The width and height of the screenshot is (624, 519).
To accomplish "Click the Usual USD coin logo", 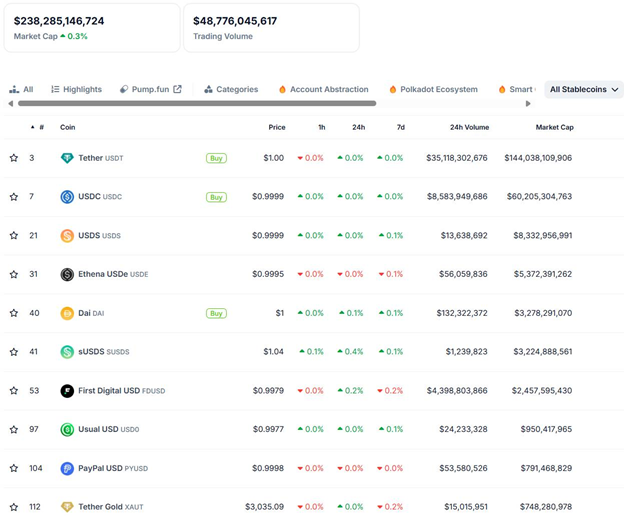I will click(x=67, y=429).
